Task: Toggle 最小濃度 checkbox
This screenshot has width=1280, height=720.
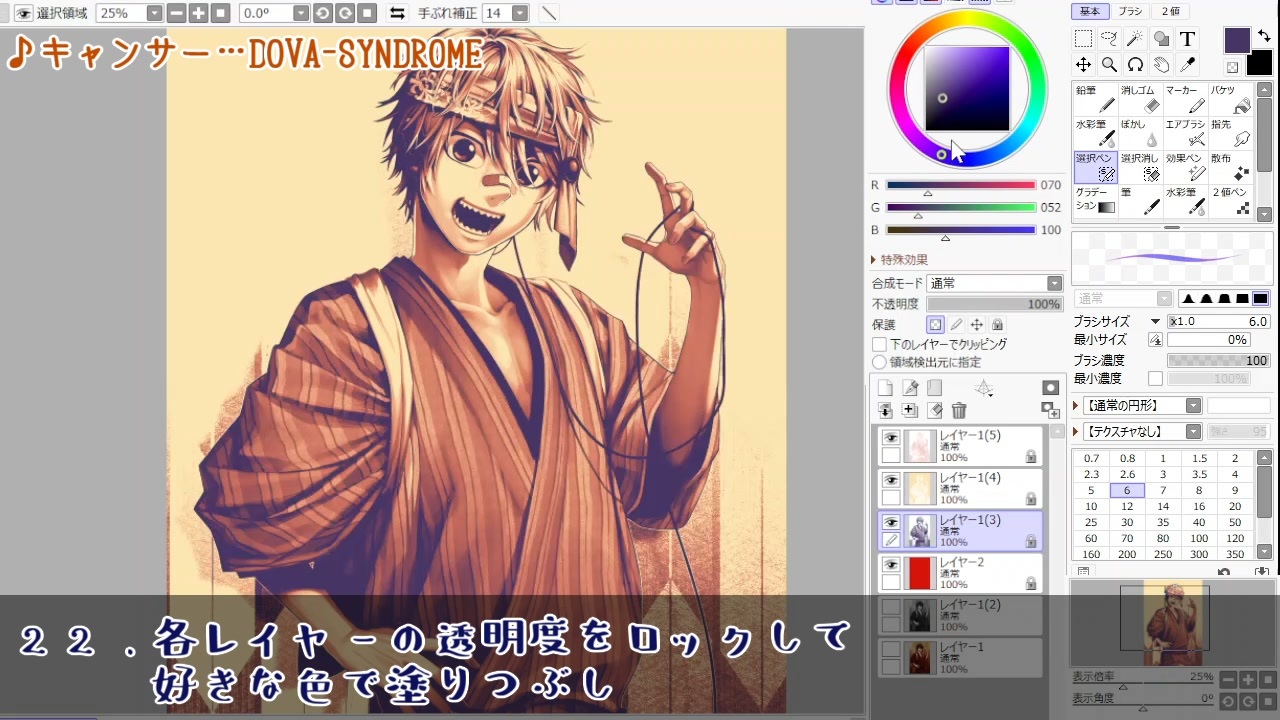Action: tap(1155, 379)
